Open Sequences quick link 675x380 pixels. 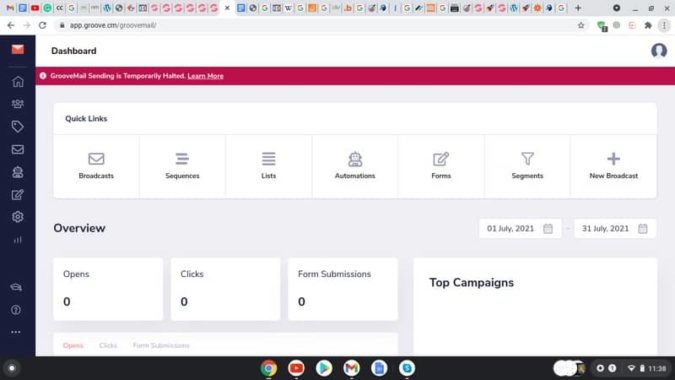(x=182, y=166)
